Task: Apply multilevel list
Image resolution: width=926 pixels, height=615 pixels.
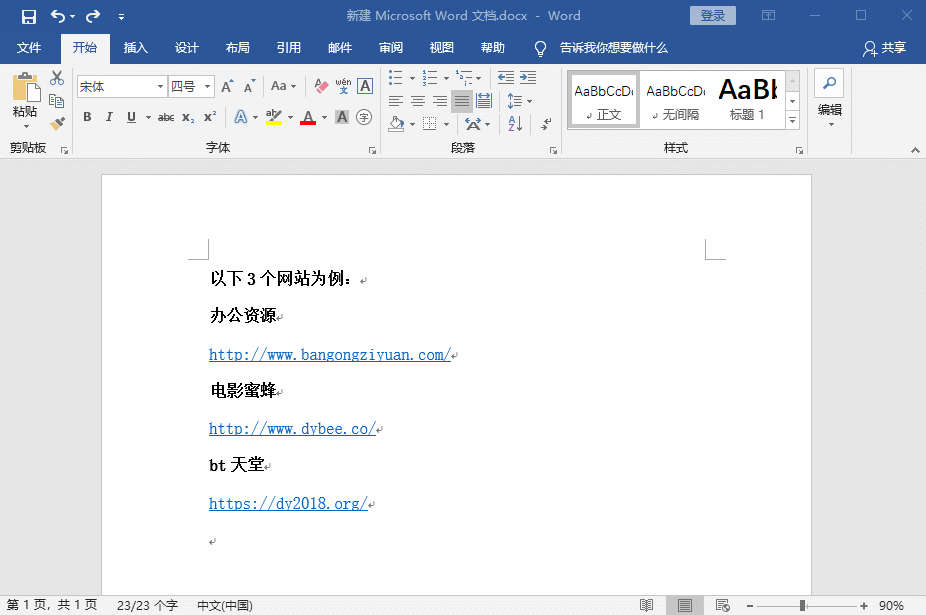Action: [x=464, y=77]
